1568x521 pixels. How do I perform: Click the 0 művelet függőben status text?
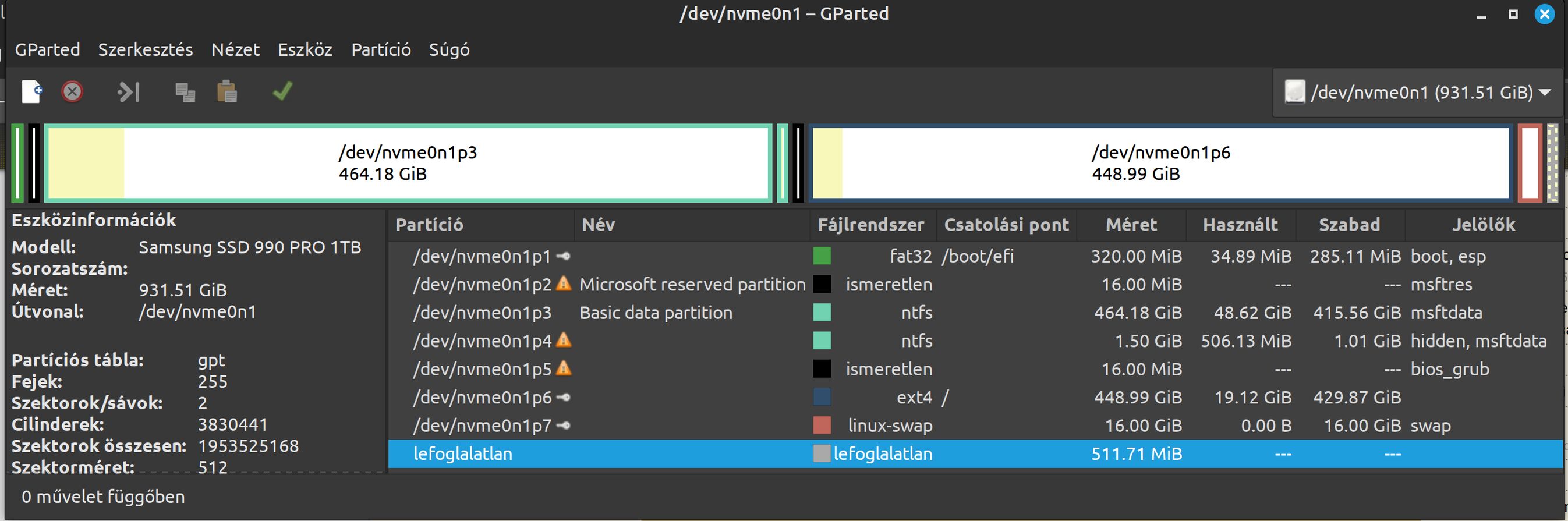click(x=104, y=497)
